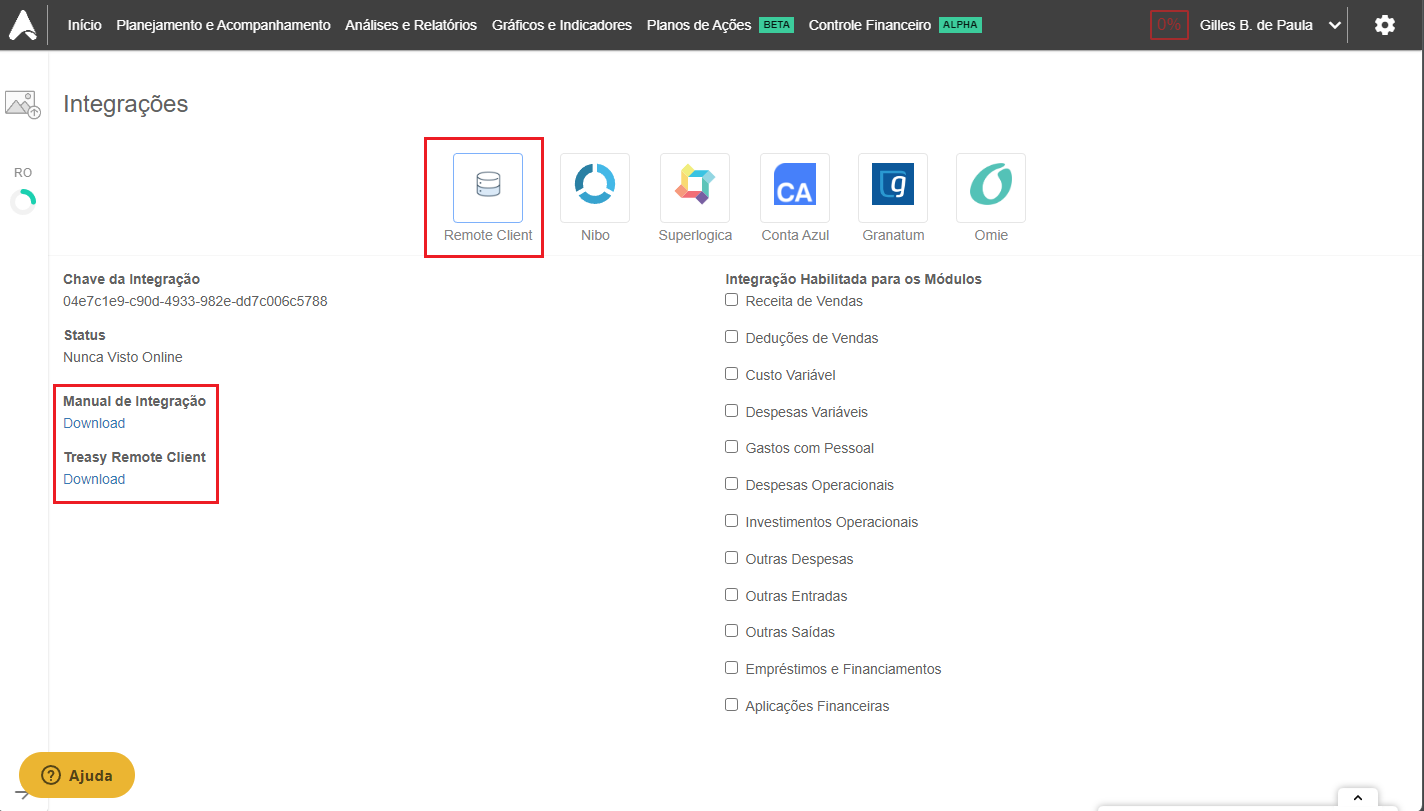Image resolution: width=1424 pixels, height=811 pixels.
Task: Expand the collapsed panel chevron at bottom right
Action: [x=1357, y=798]
